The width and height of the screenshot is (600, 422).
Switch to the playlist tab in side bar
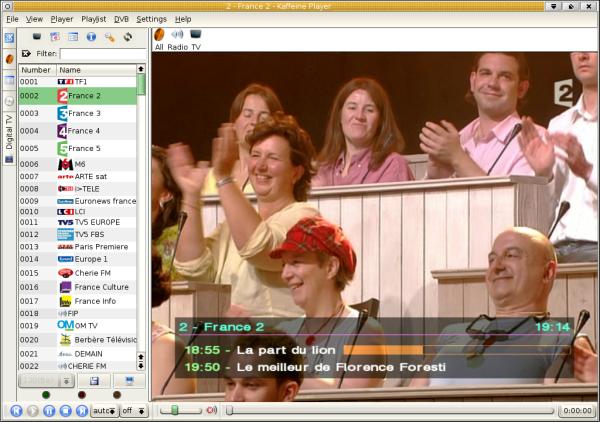tap(9, 80)
